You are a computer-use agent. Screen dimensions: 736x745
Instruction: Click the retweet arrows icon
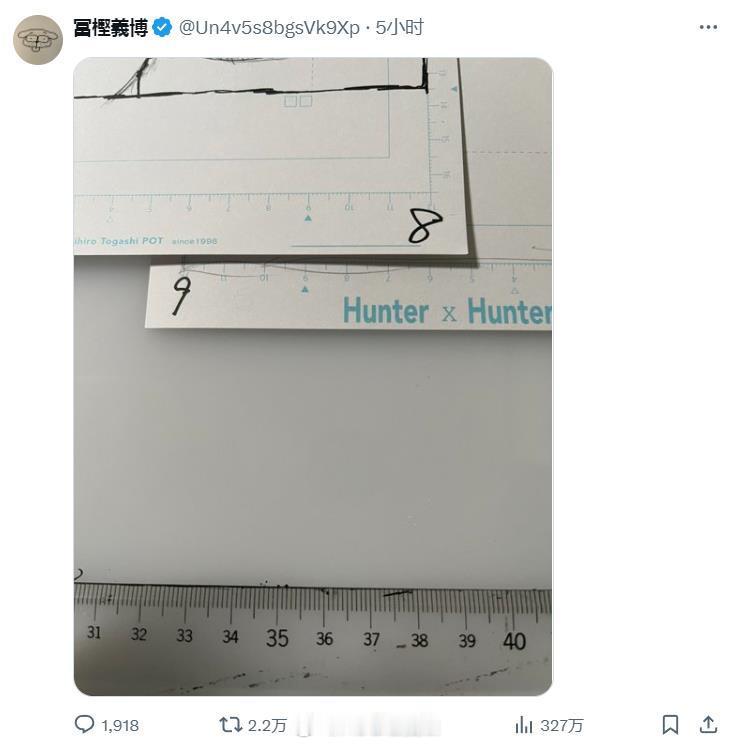(230, 725)
